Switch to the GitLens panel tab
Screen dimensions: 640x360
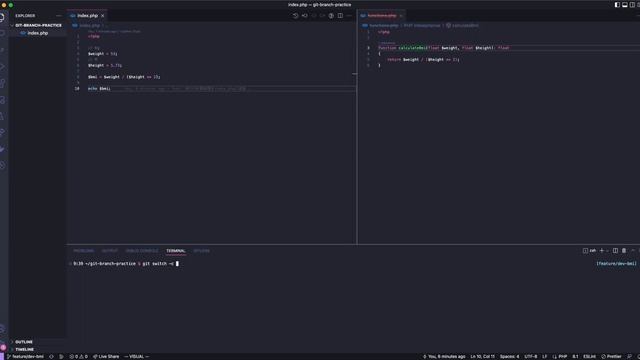pos(201,251)
